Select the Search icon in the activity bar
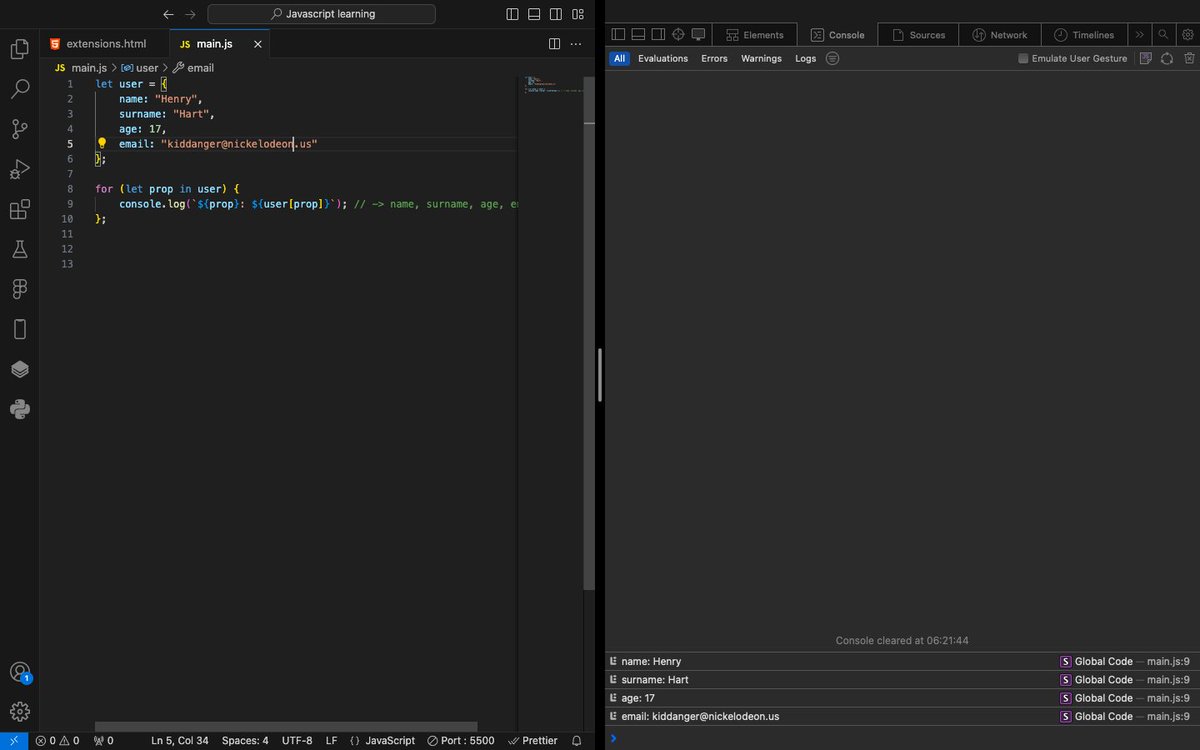Screen dimensions: 1200x750 [x=19, y=88]
